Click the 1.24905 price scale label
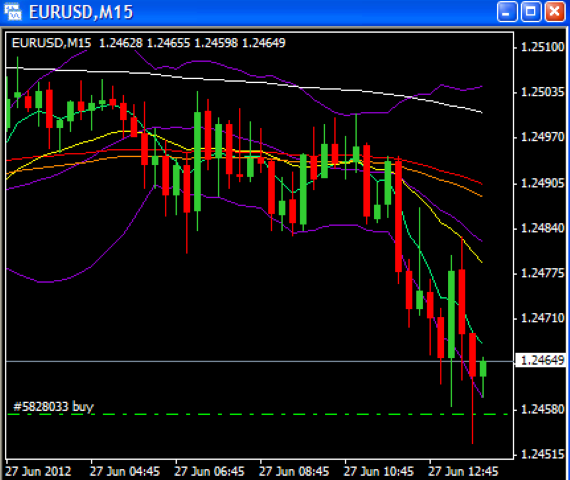 click(542, 183)
